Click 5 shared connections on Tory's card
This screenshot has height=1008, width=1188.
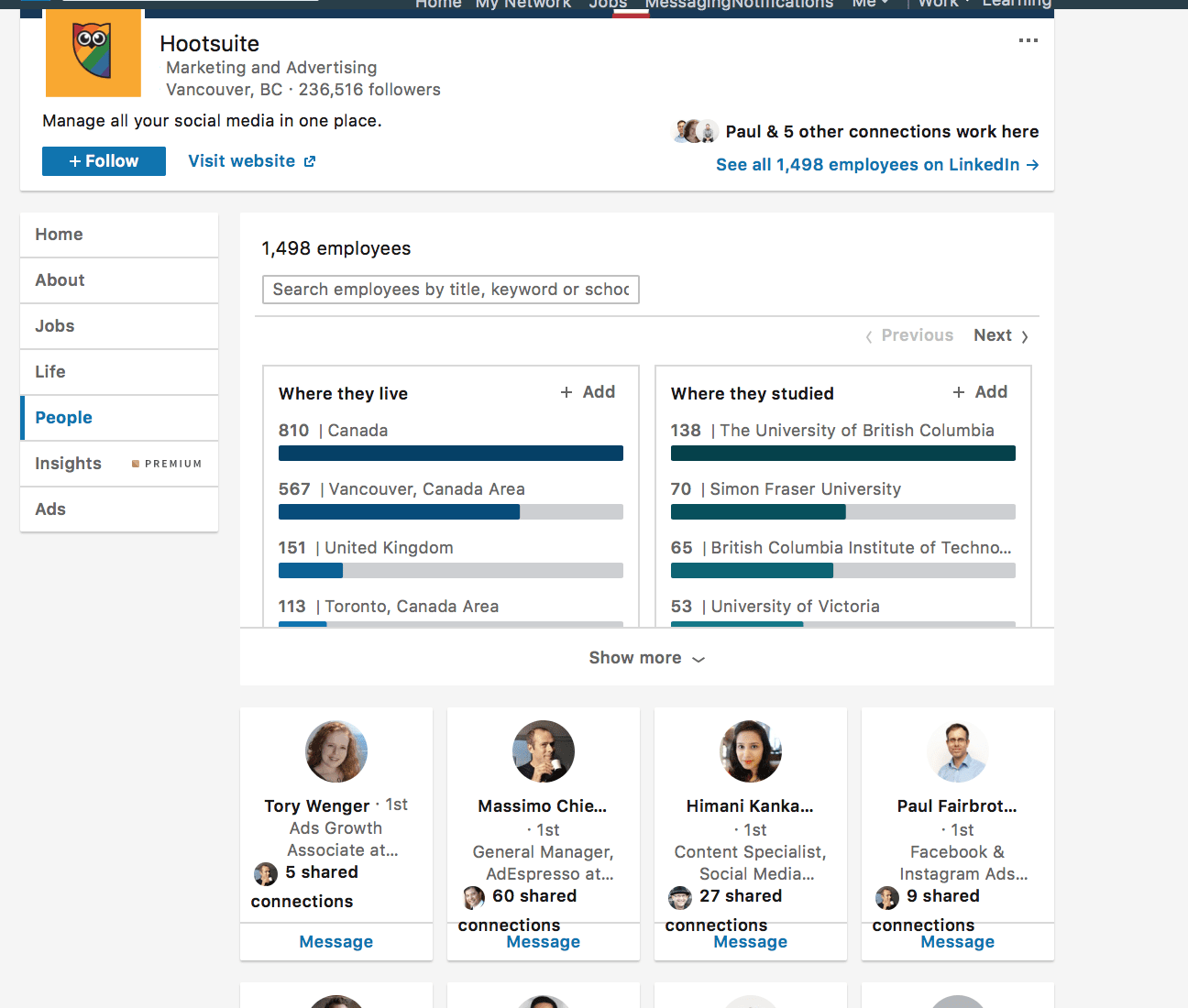coord(304,887)
